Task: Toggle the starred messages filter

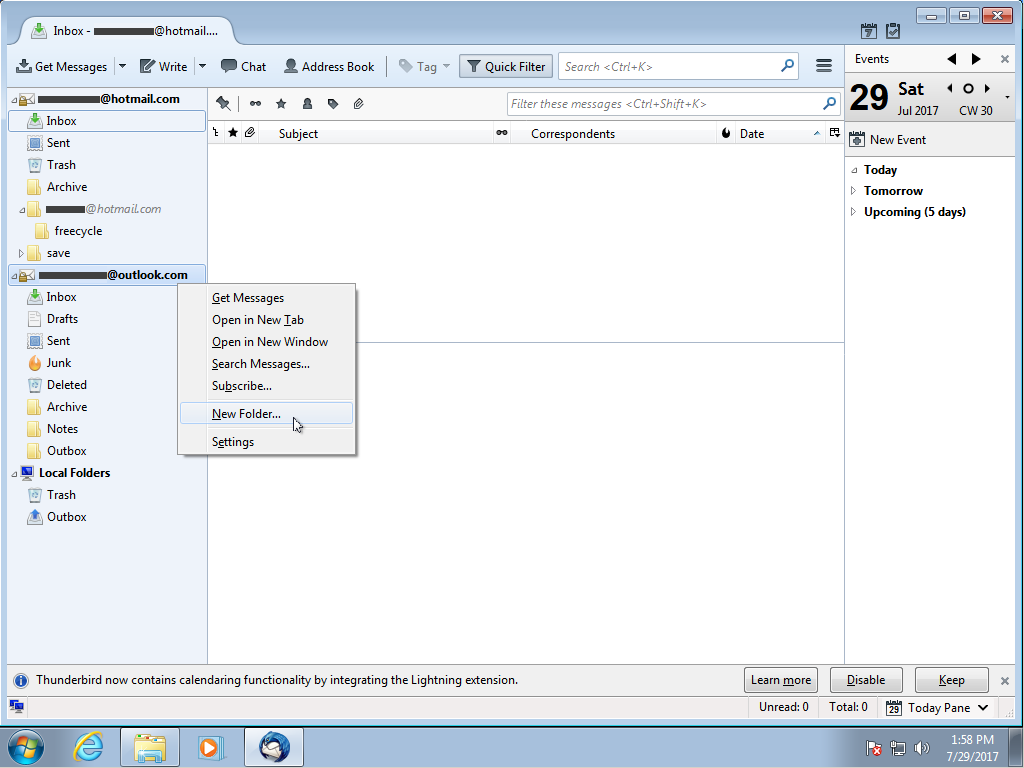Action: click(x=281, y=104)
